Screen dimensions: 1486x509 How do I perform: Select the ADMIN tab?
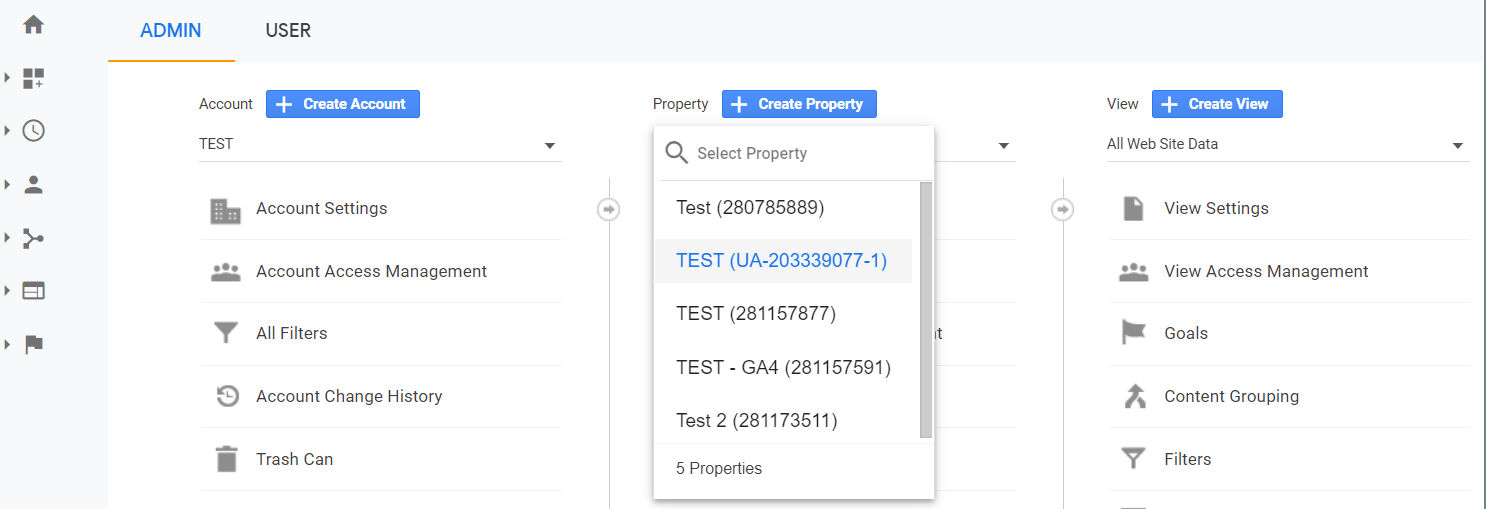[x=171, y=31]
